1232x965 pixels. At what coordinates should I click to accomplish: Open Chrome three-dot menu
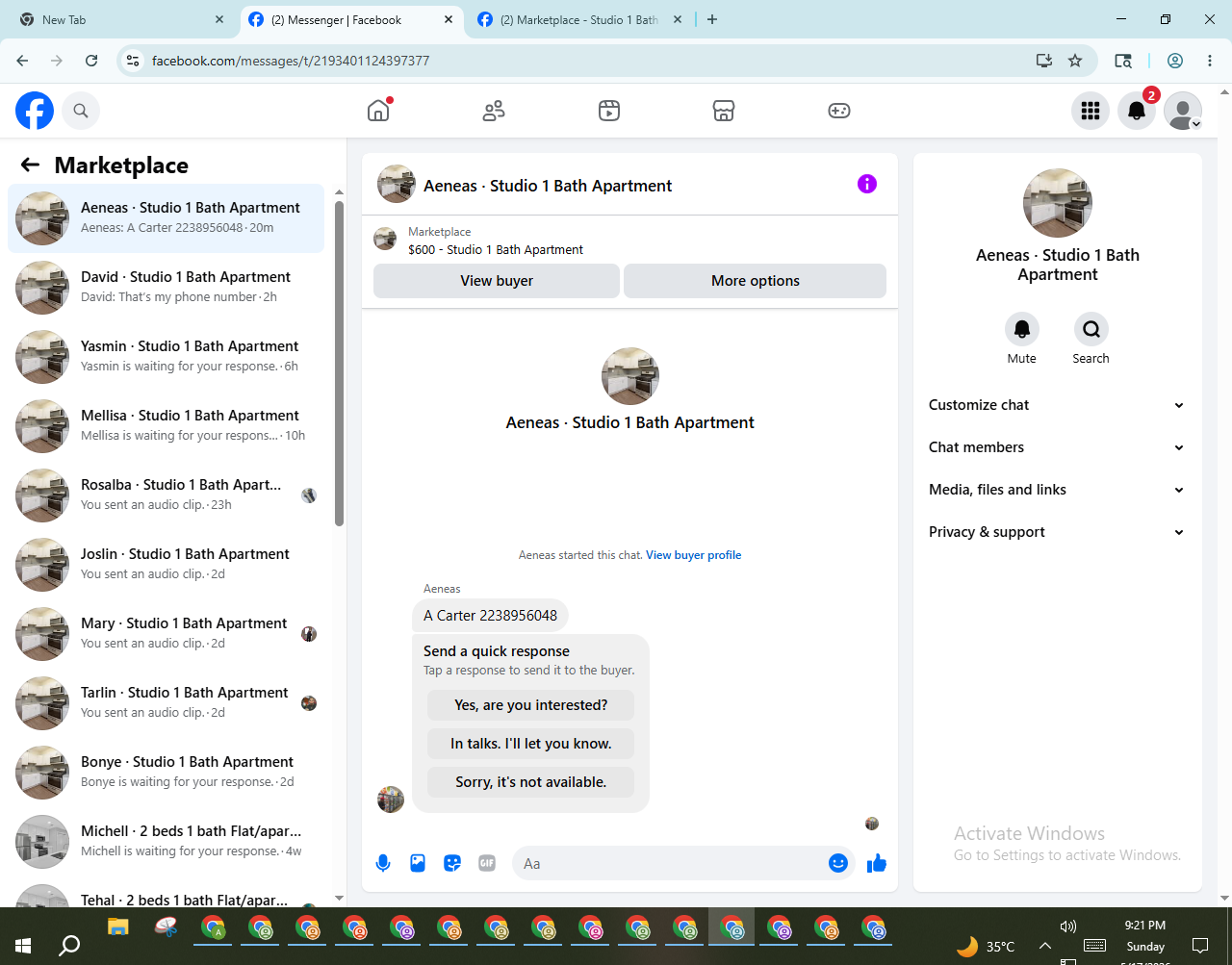(1210, 61)
